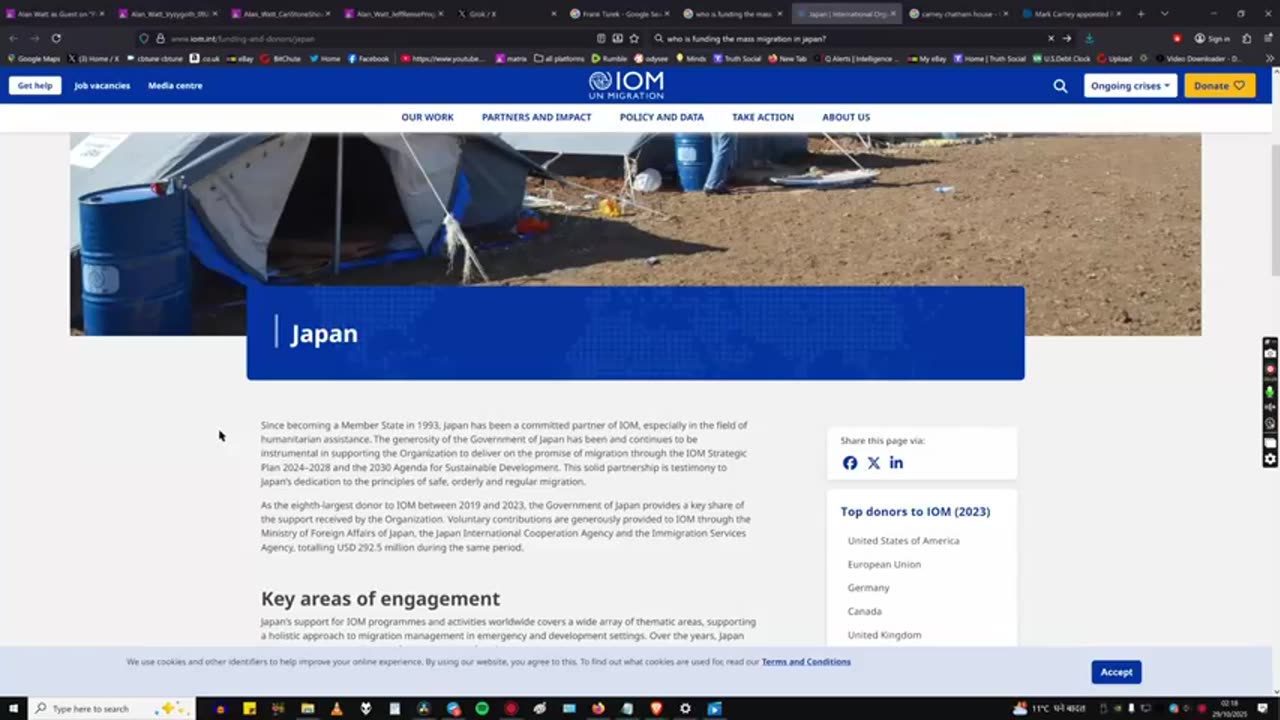Share page via Facebook icon
1280x720 pixels.
pos(850,463)
